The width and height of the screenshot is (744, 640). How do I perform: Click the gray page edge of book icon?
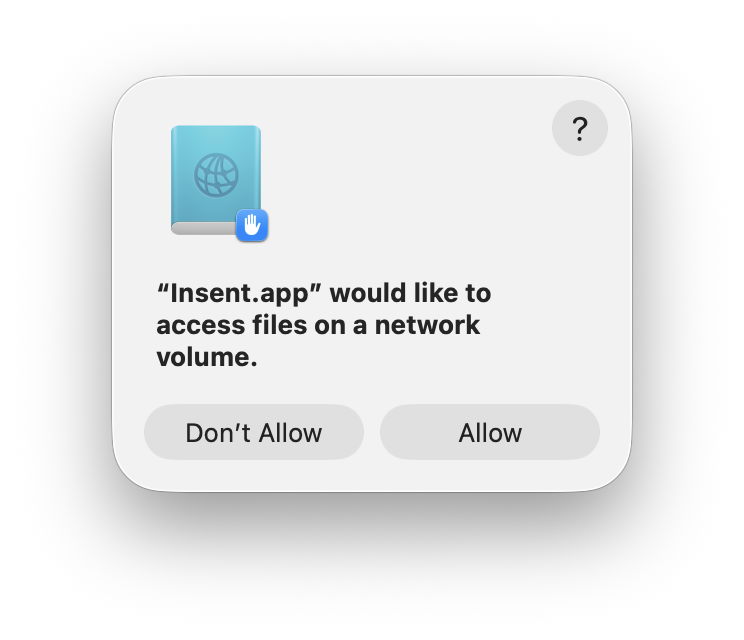(x=203, y=229)
